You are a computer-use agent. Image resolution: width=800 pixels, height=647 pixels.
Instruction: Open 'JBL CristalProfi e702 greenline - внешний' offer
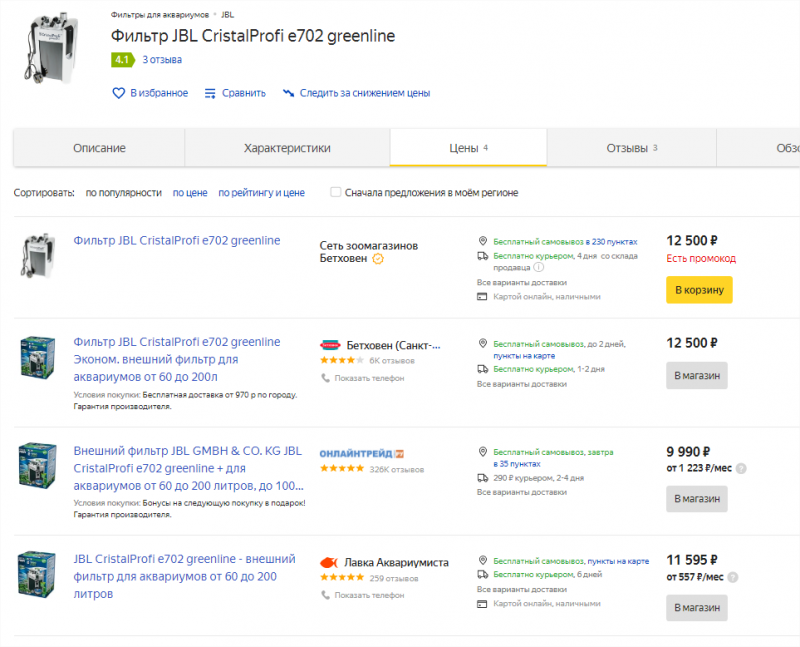[184, 577]
